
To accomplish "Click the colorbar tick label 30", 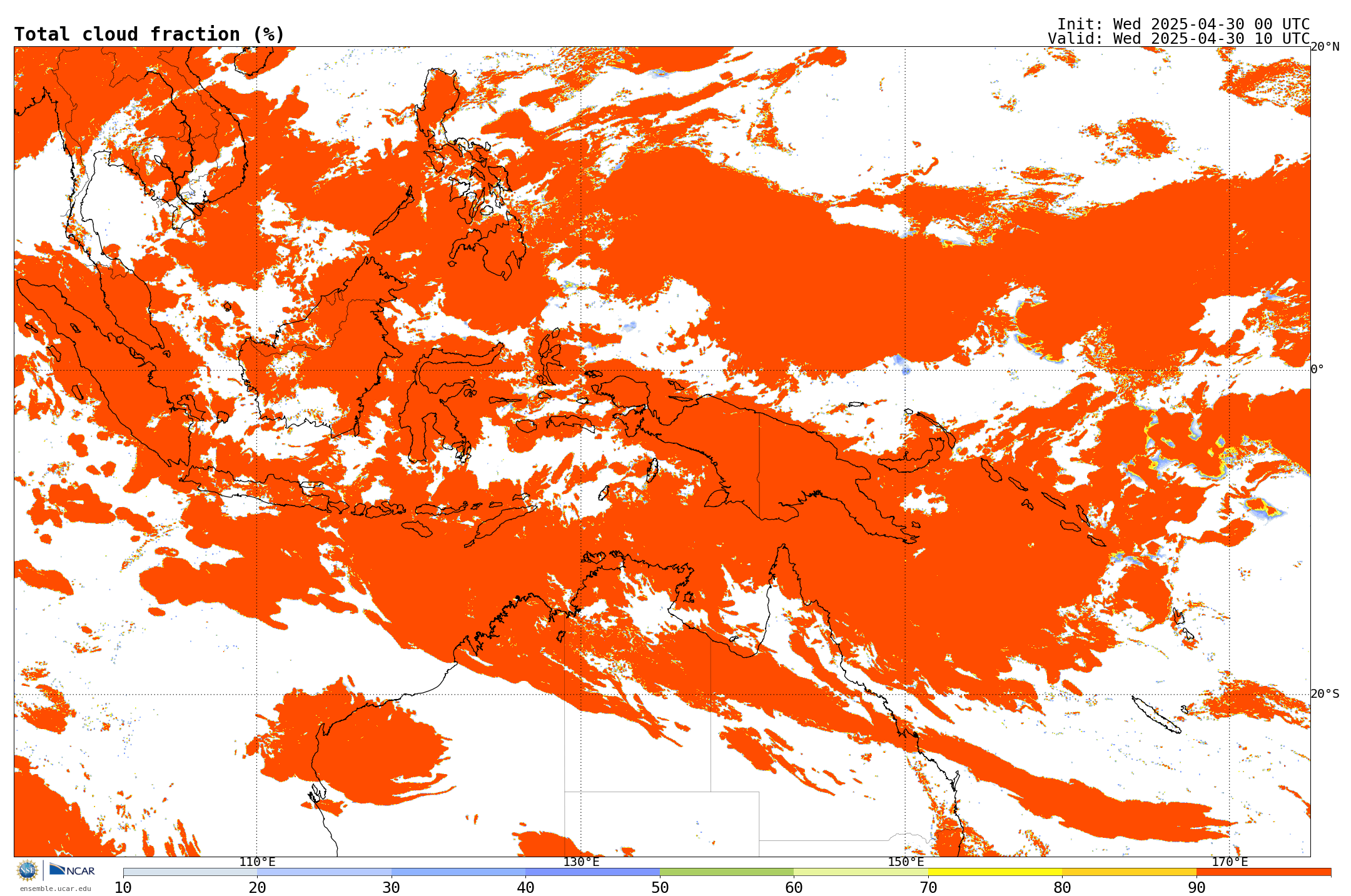I will point(392,887).
